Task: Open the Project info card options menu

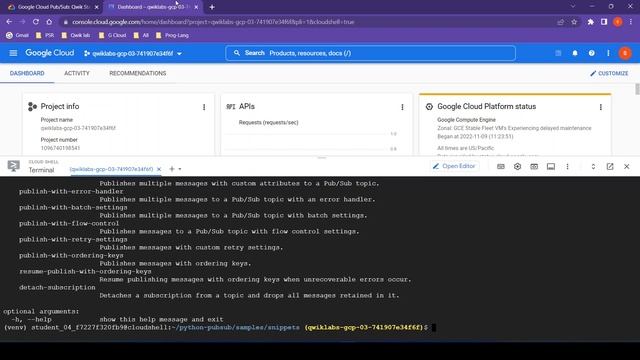Action: [x=204, y=107]
